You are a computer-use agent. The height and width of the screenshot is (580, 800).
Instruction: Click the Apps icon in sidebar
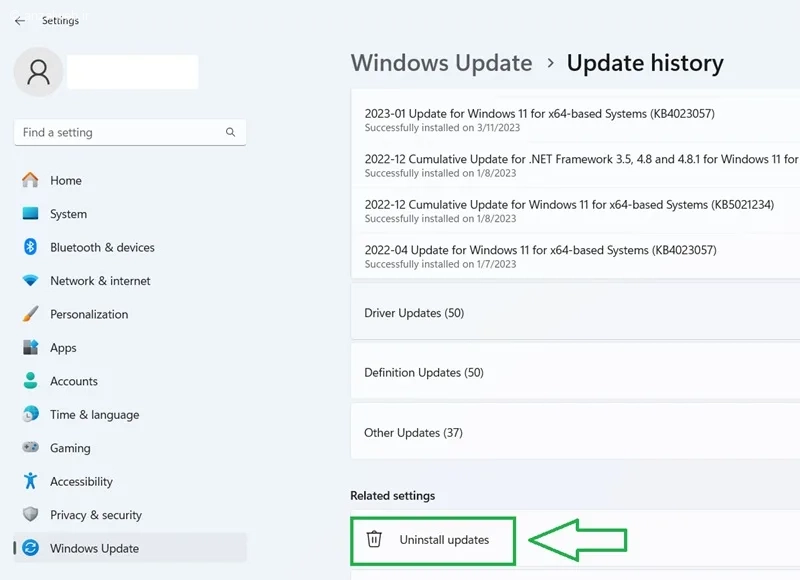pos(30,347)
